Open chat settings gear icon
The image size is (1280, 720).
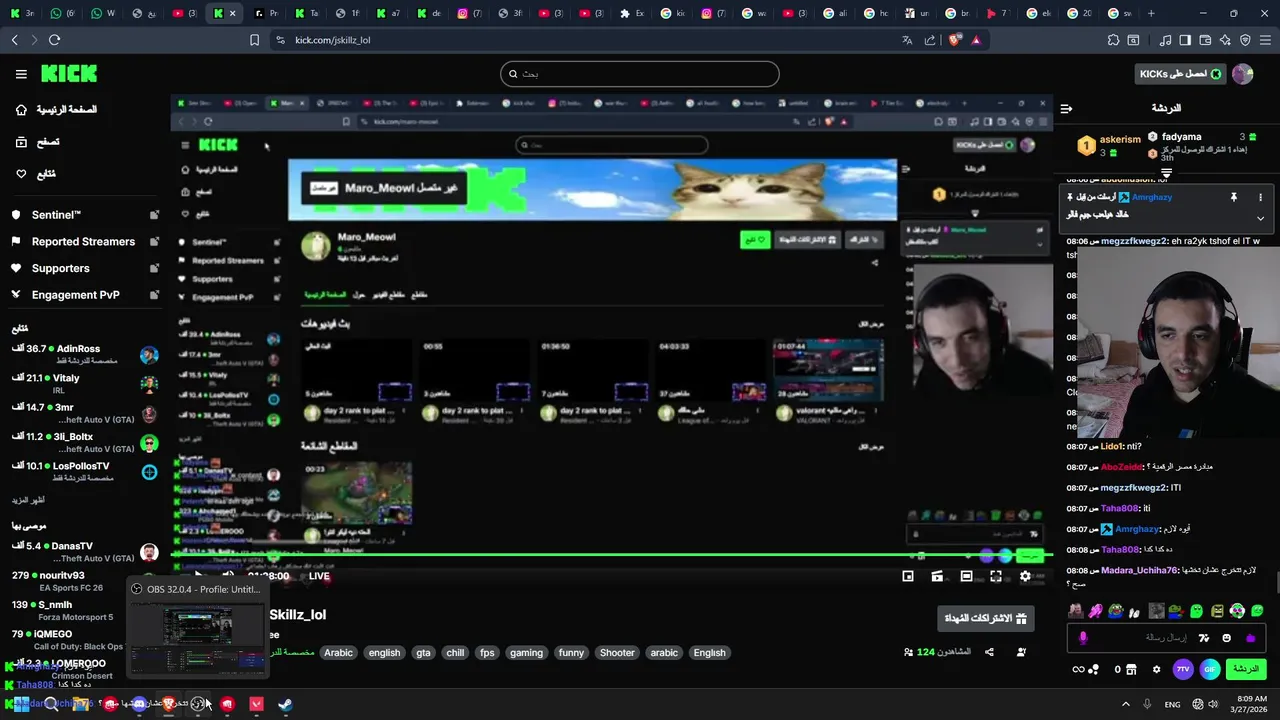click(1156, 669)
